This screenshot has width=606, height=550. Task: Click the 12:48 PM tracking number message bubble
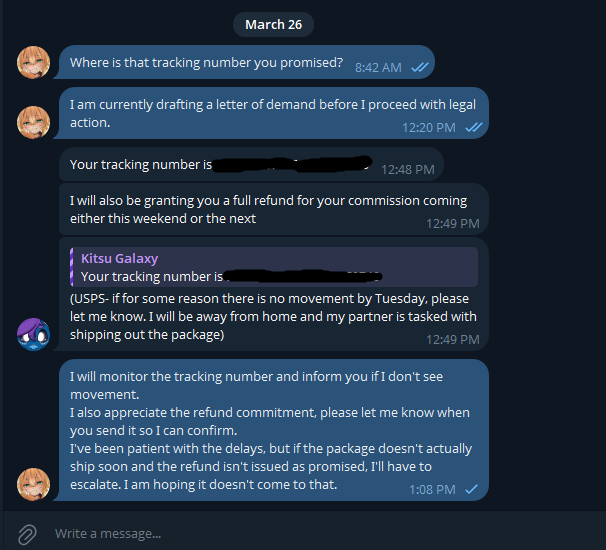pos(140,165)
